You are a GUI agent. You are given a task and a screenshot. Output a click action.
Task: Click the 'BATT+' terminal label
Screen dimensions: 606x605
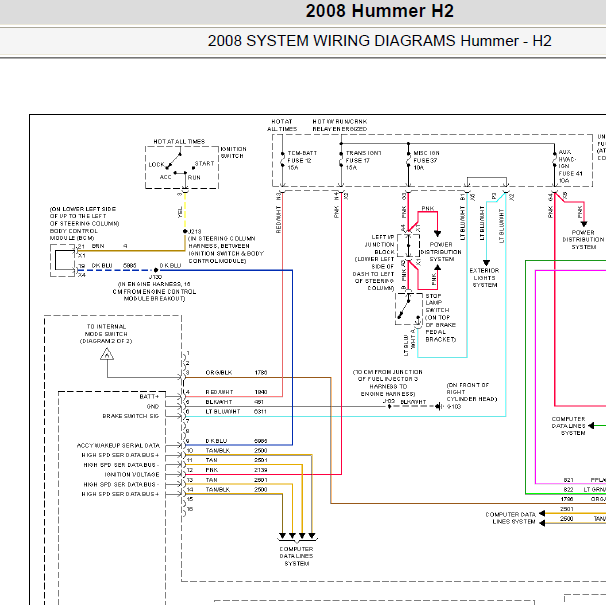[x=149, y=397]
